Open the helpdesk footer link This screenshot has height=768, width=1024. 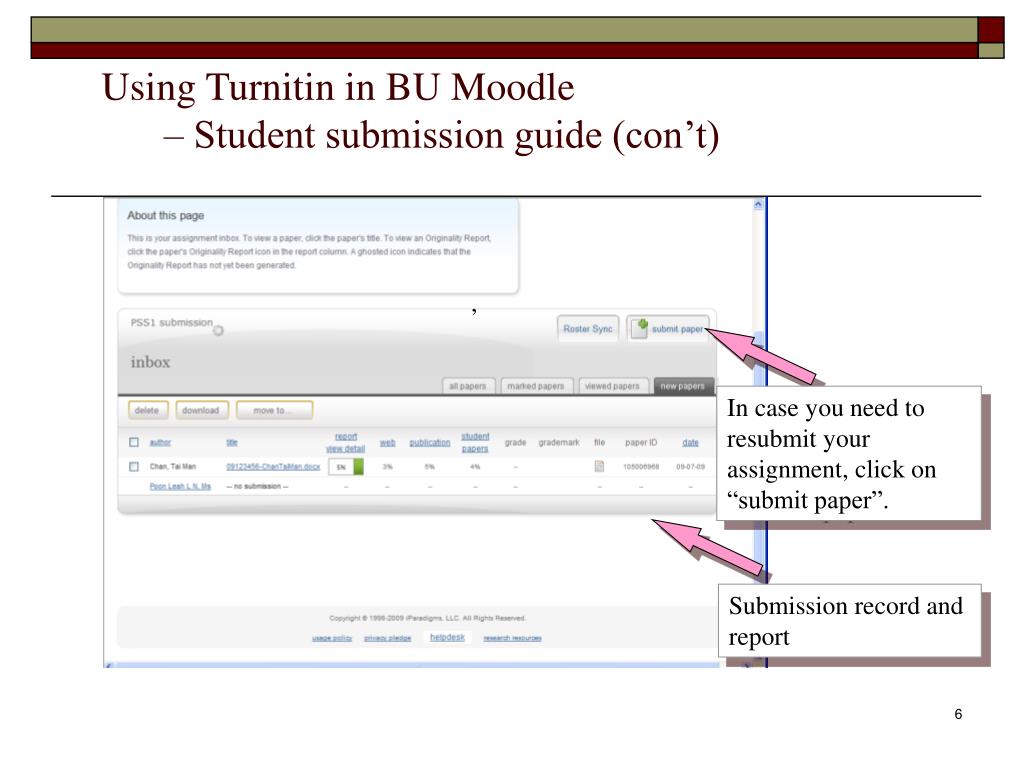pyautogui.click(x=447, y=637)
